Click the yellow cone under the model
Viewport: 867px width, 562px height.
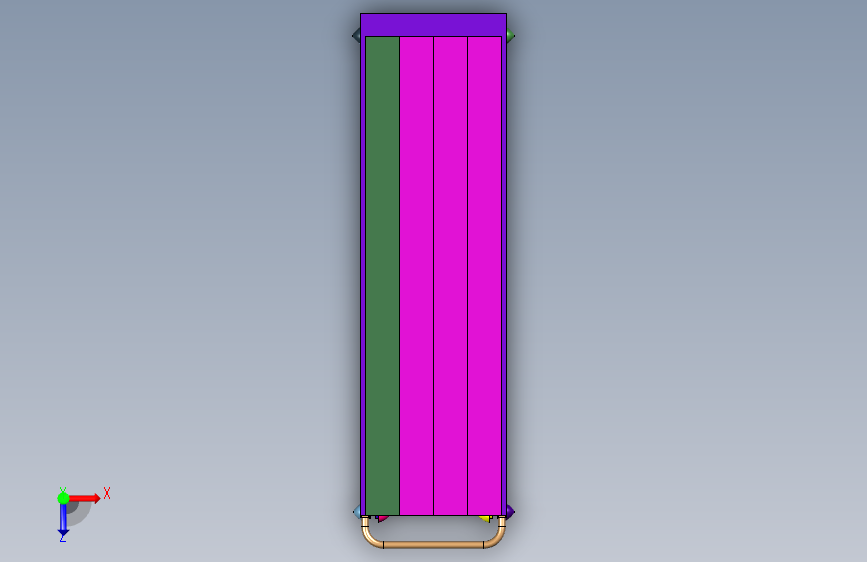[484, 518]
